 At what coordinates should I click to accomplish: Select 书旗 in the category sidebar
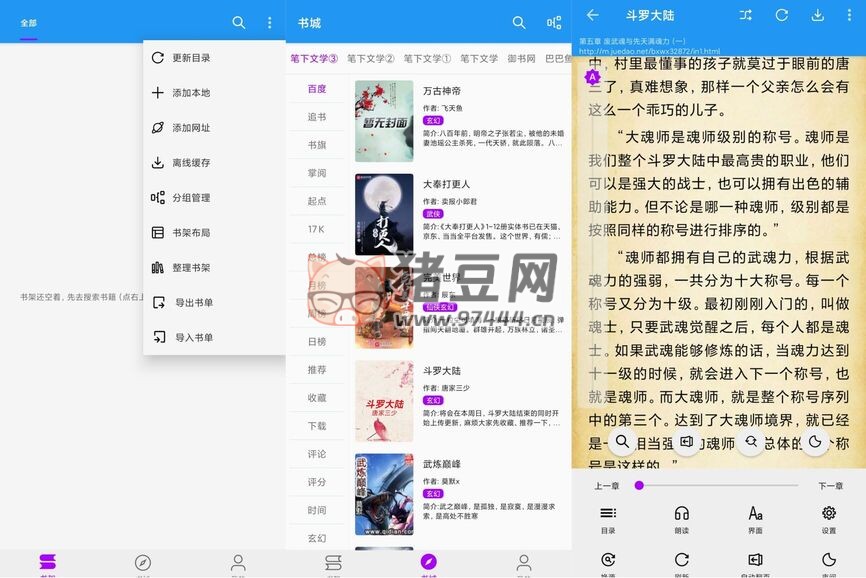[317, 145]
